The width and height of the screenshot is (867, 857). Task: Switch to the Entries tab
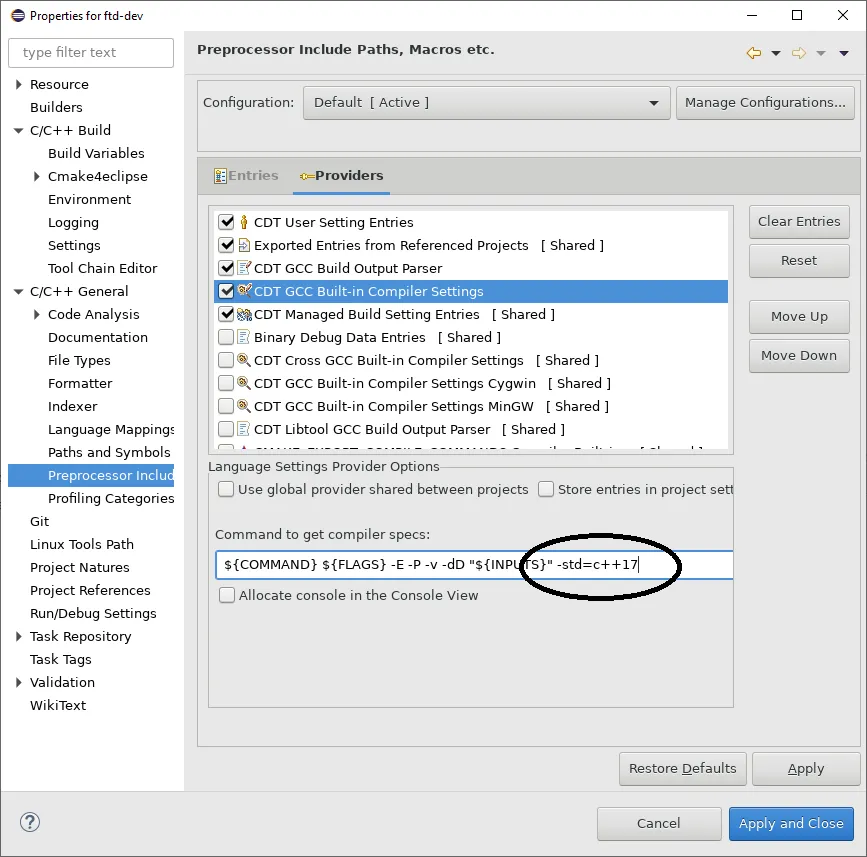pyautogui.click(x=247, y=176)
